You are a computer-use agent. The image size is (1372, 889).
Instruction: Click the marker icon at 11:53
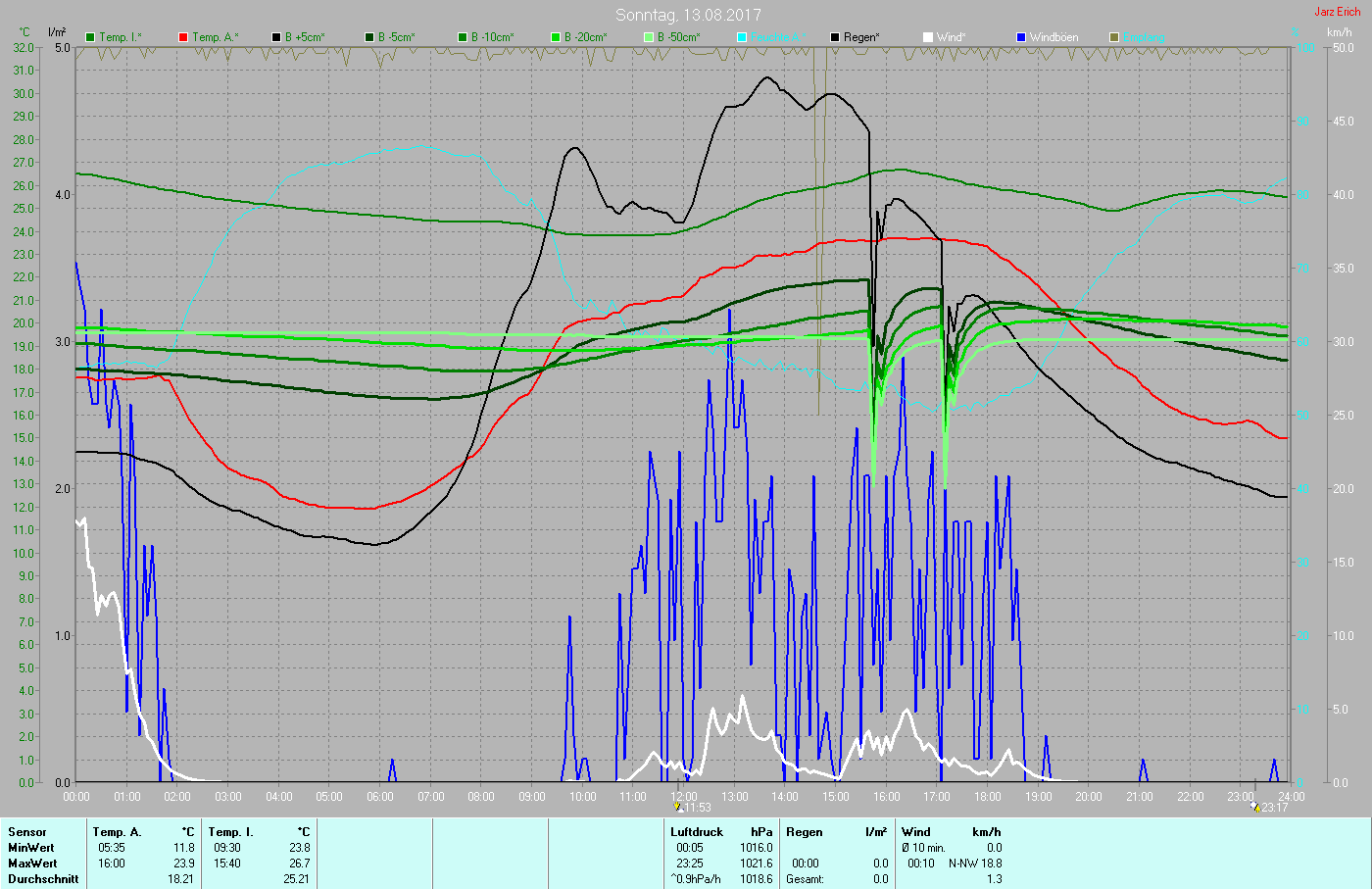coord(677,807)
